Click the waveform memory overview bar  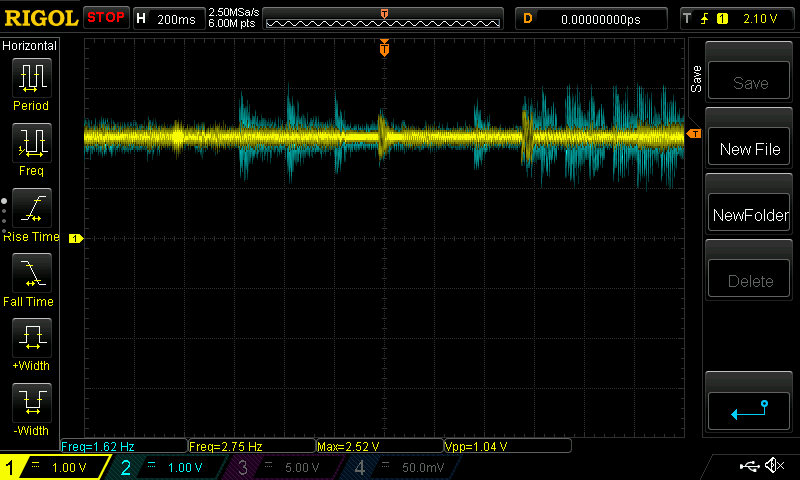coord(383,19)
